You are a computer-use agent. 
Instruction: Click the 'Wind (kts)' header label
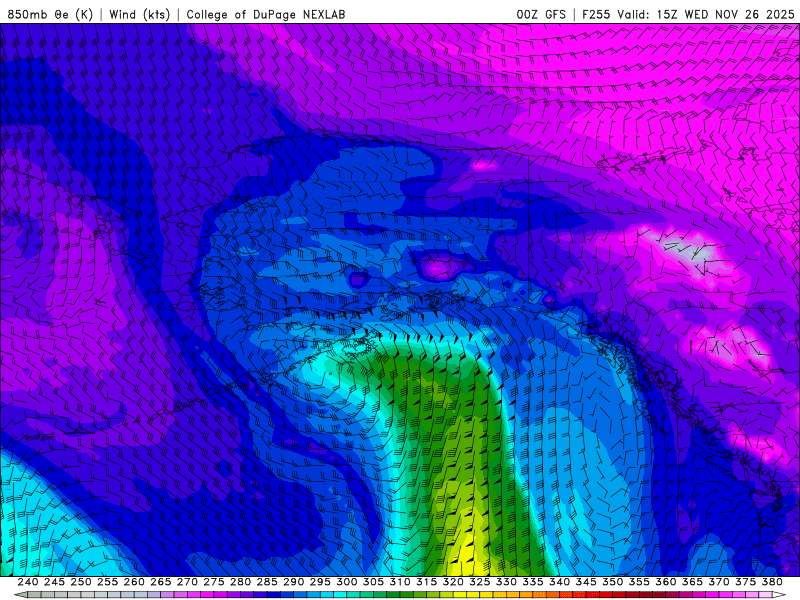(x=139, y=14)
